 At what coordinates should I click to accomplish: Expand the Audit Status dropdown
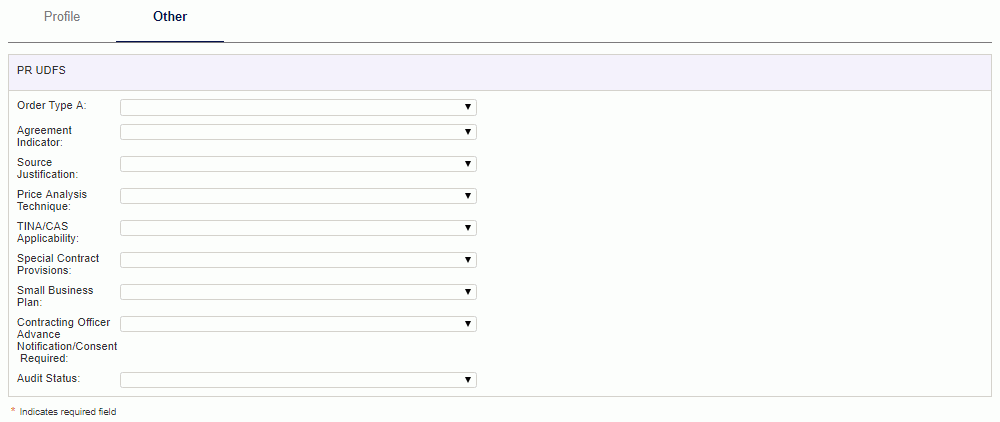(x=298, y=380)
